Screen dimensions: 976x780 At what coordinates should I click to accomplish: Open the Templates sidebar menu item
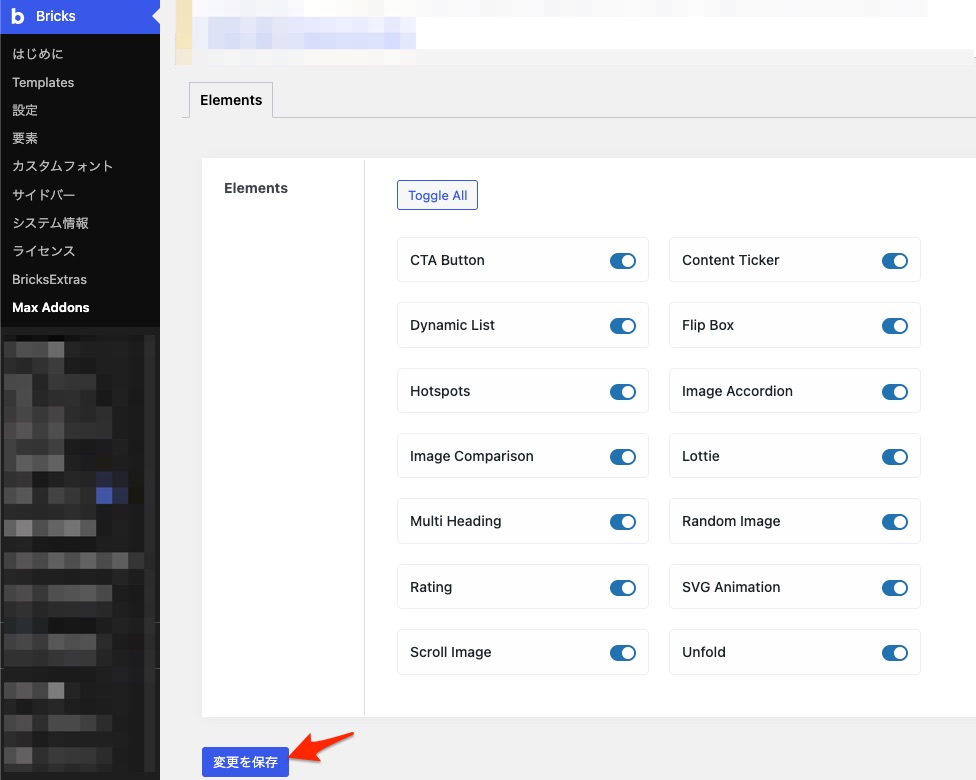[43, 82]
